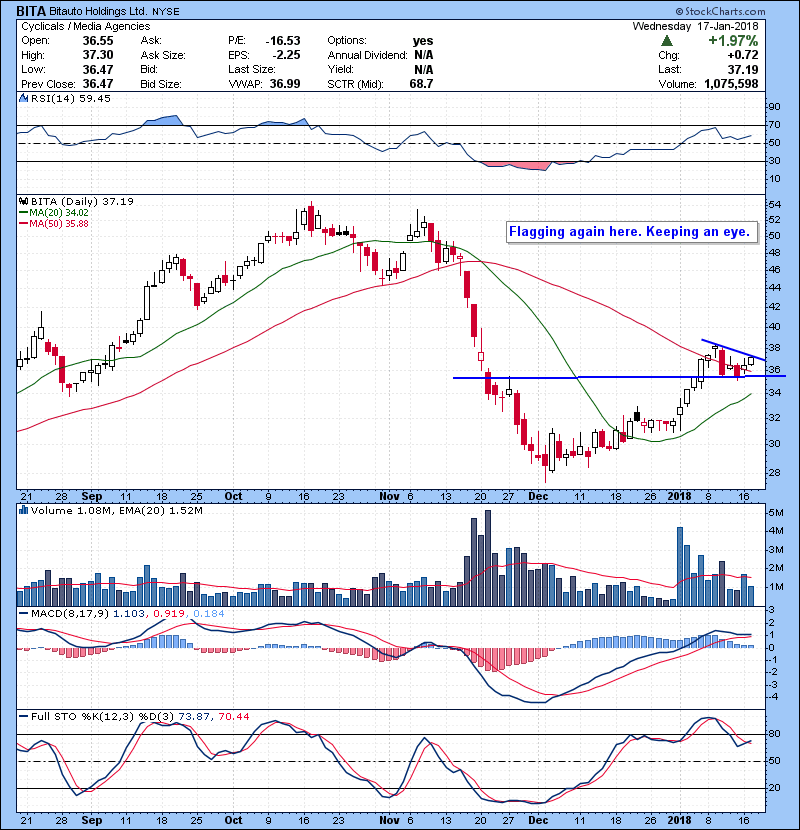Click the Sep label on the bottom axis
Viewport: 800px width, 830px height.
click(92, 820)
